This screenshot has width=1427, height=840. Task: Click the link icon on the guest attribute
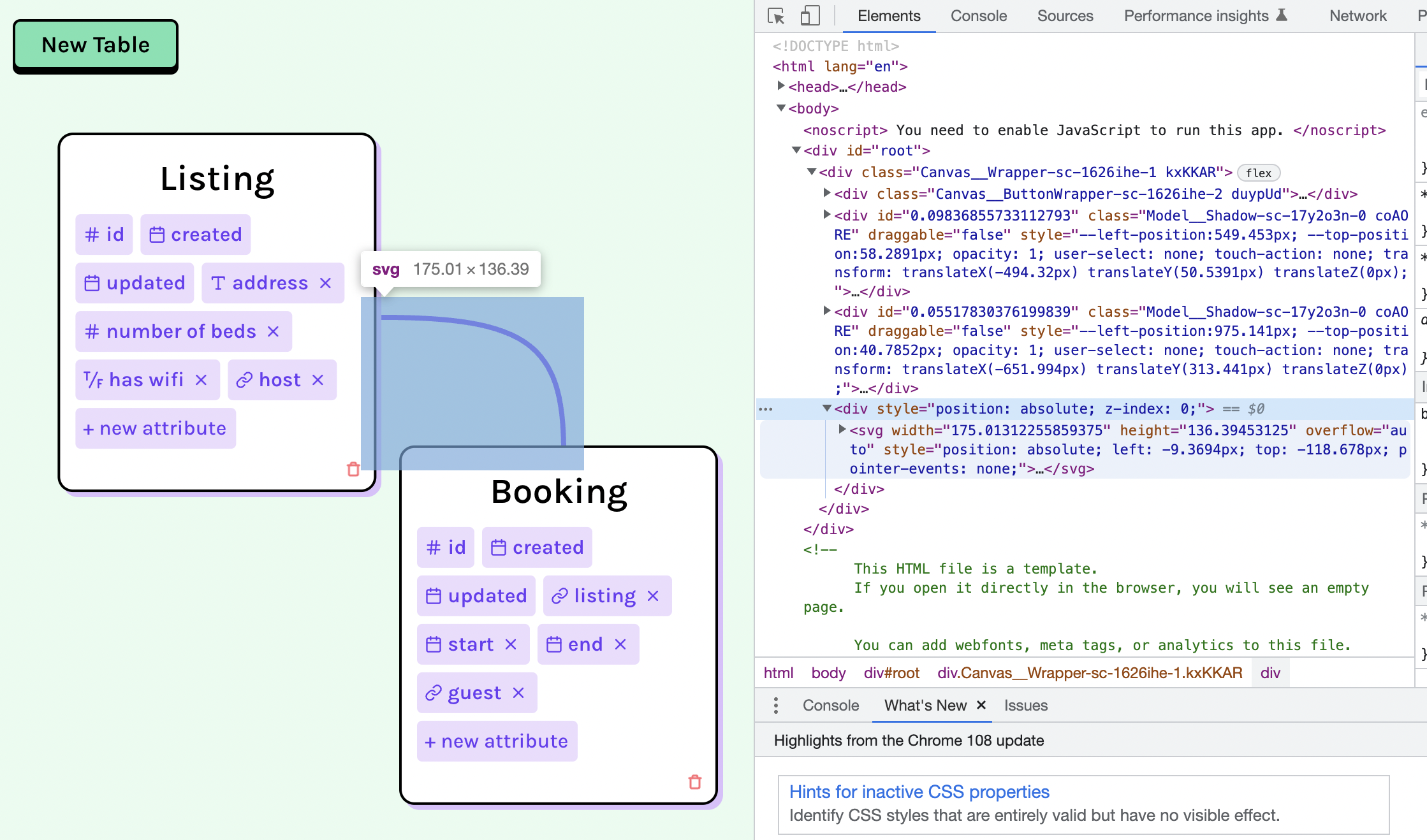point(434,692)
